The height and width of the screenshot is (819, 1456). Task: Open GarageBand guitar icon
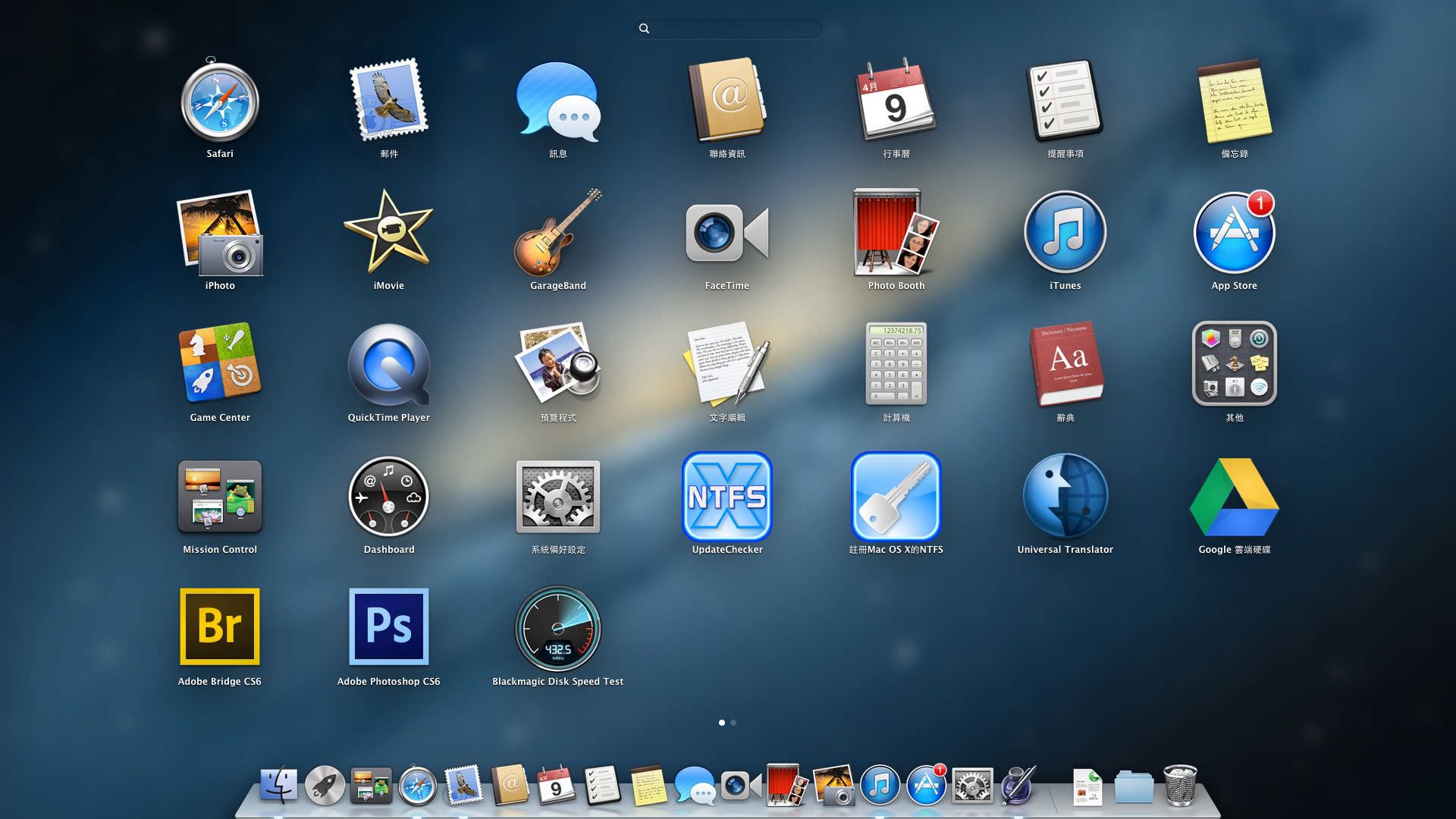point(557,233)
